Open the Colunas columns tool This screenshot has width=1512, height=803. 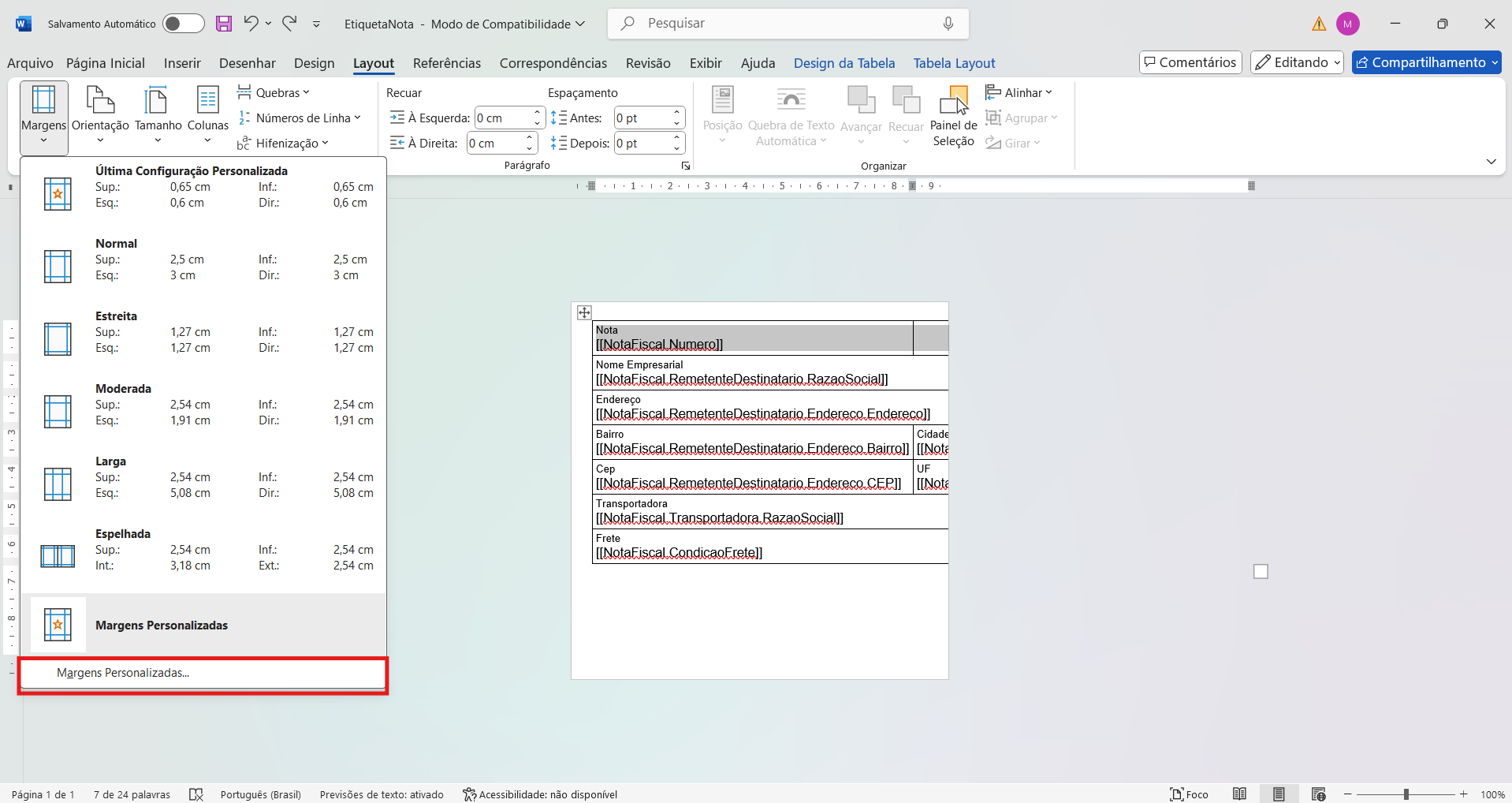(207, 115)
